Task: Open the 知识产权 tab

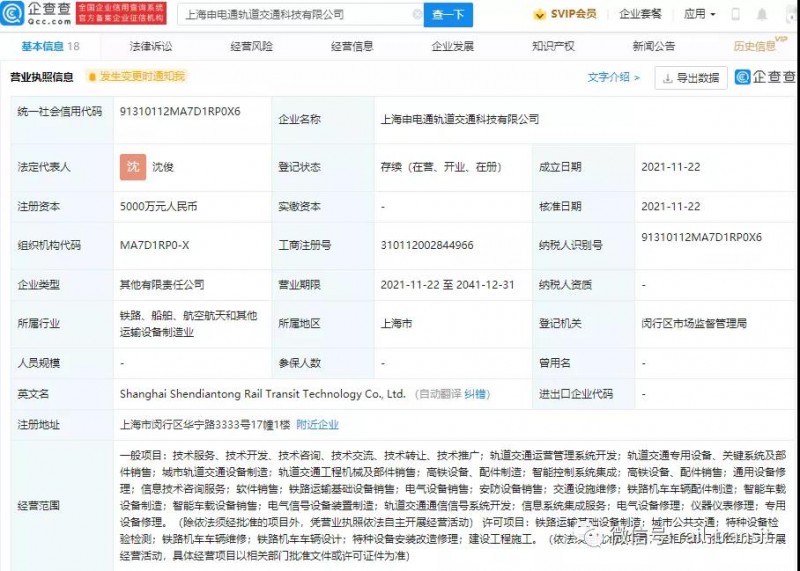Action: coord(553,46)
